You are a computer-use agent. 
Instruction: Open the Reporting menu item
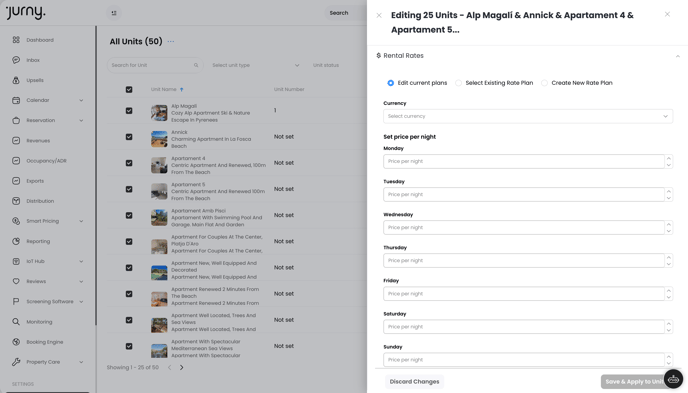click(x=38, y=241)
